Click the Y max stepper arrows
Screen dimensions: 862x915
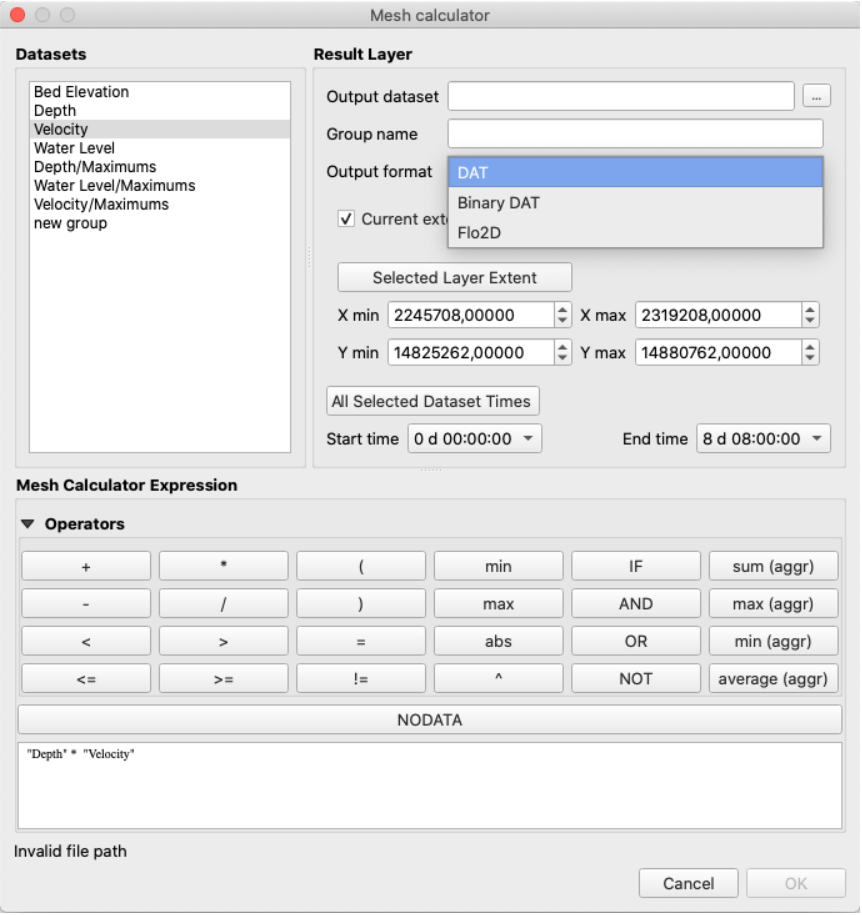(x=809, y=353)
